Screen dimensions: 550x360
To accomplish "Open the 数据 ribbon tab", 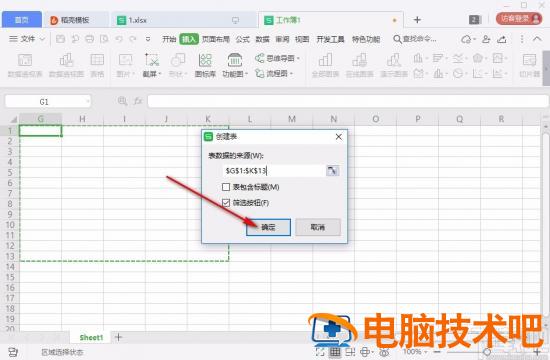I will 262,39.
